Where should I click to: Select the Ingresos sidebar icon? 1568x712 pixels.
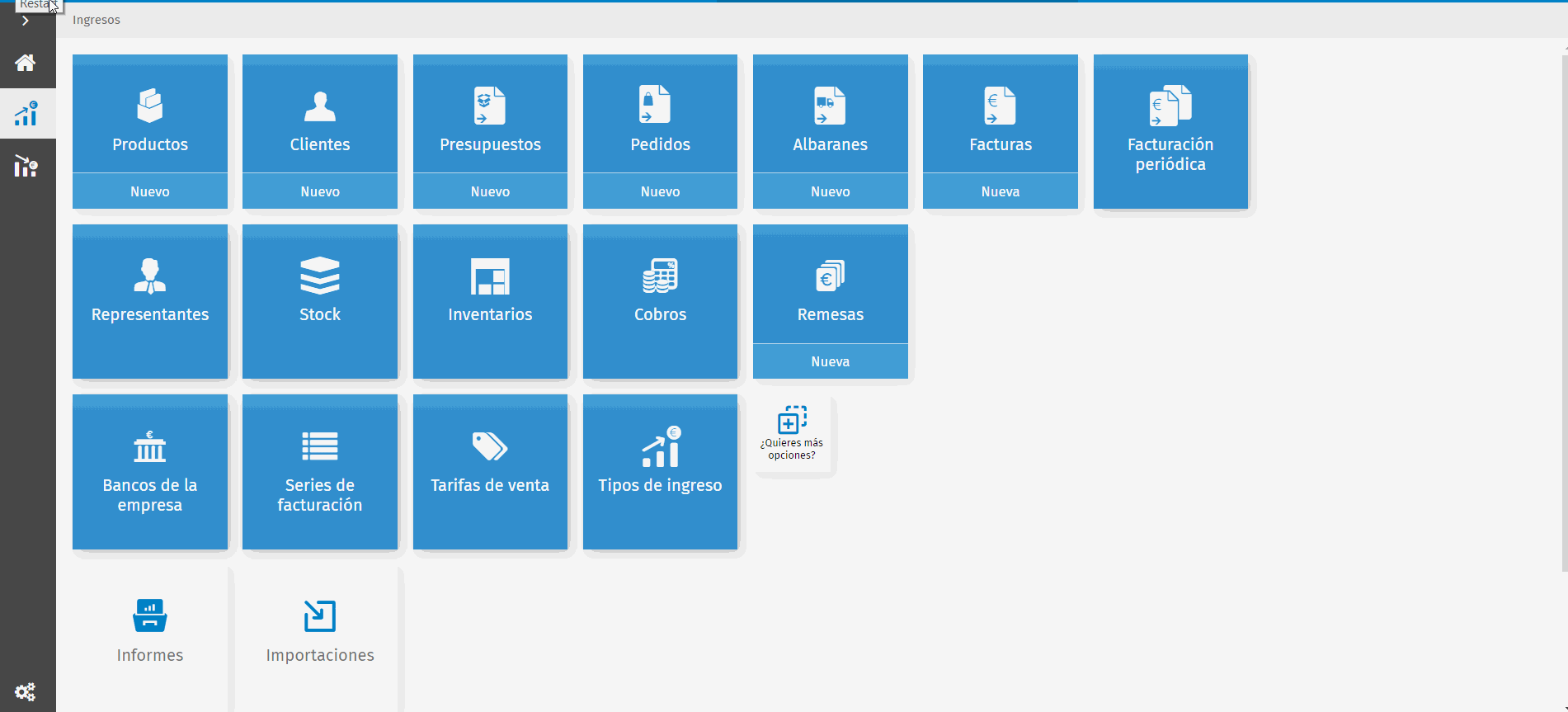(26, 114)
